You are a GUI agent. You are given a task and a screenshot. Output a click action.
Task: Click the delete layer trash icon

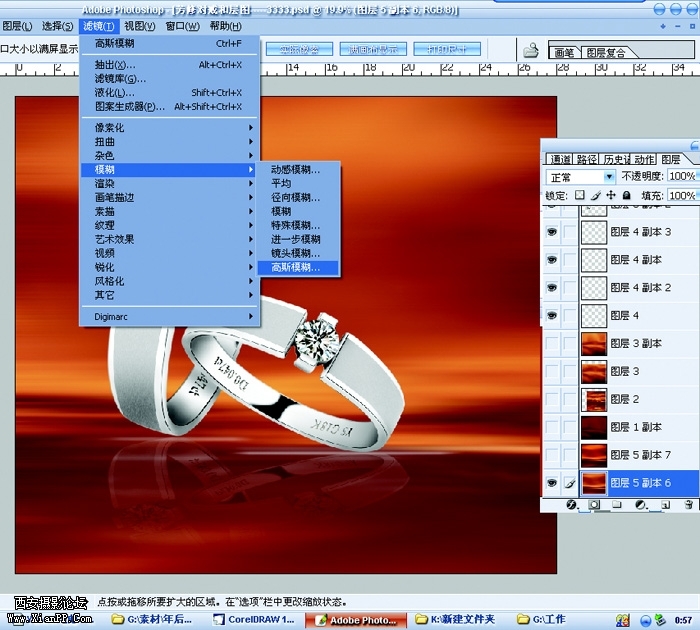pos(688,506)
